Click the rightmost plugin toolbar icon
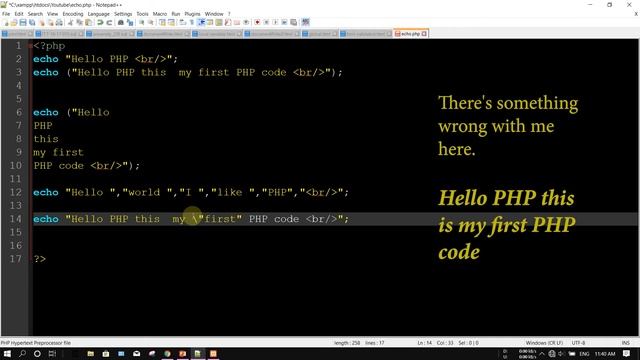The height and width of the screenshot is (360, 640). [x=305, y=22]
